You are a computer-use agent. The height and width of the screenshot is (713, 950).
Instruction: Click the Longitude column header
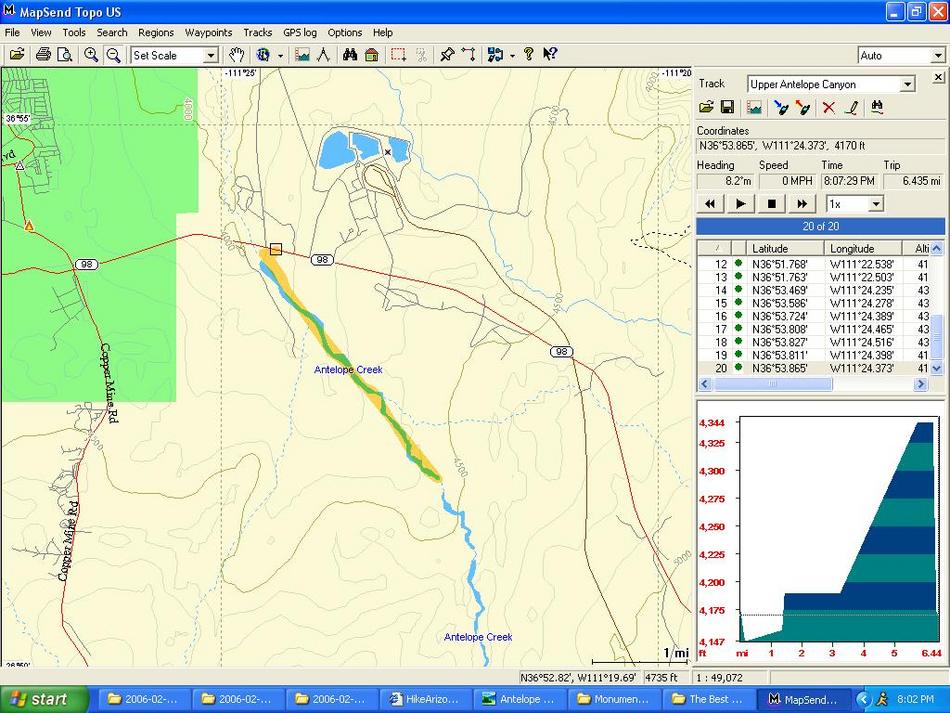point(863,248)
